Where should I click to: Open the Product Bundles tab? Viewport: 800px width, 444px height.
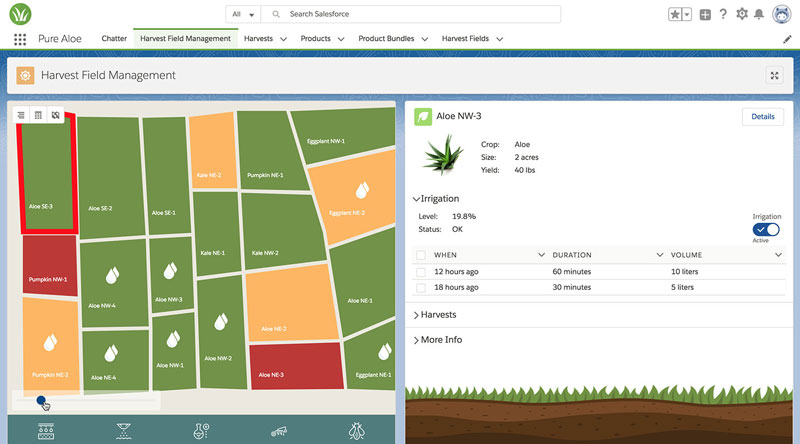tap(386, 39)
